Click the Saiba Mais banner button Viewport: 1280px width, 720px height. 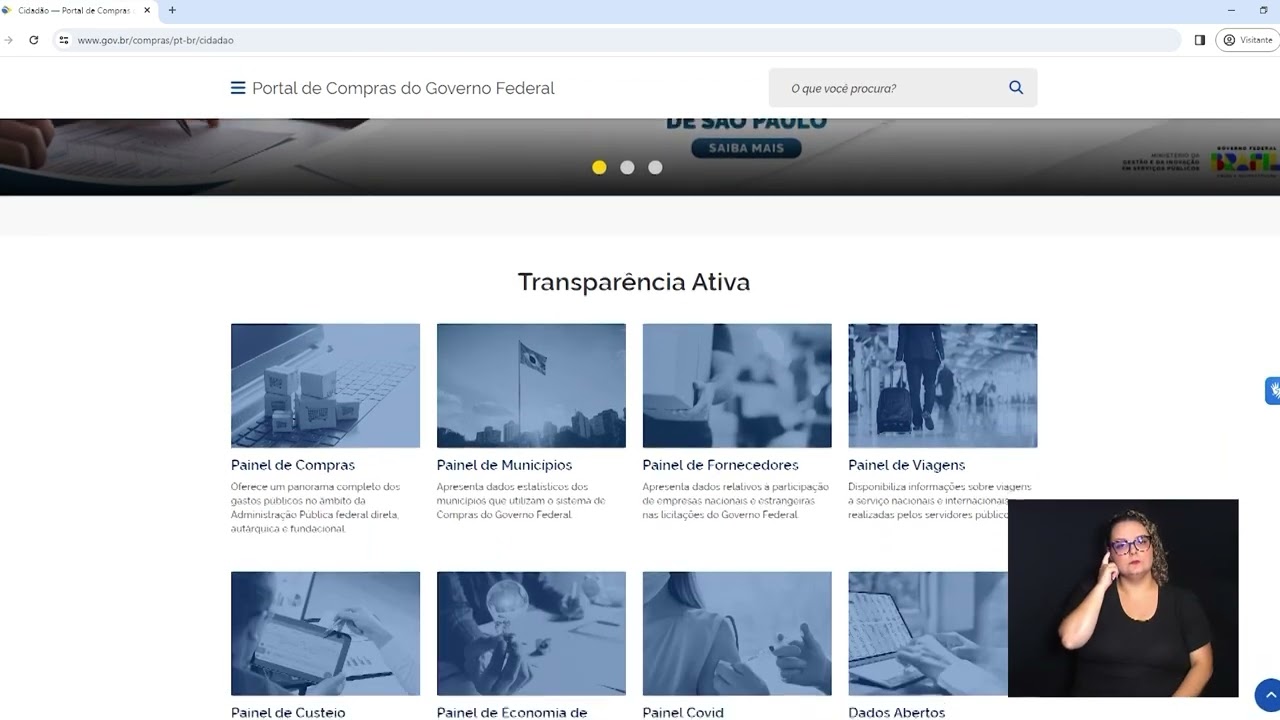point(746,148)
